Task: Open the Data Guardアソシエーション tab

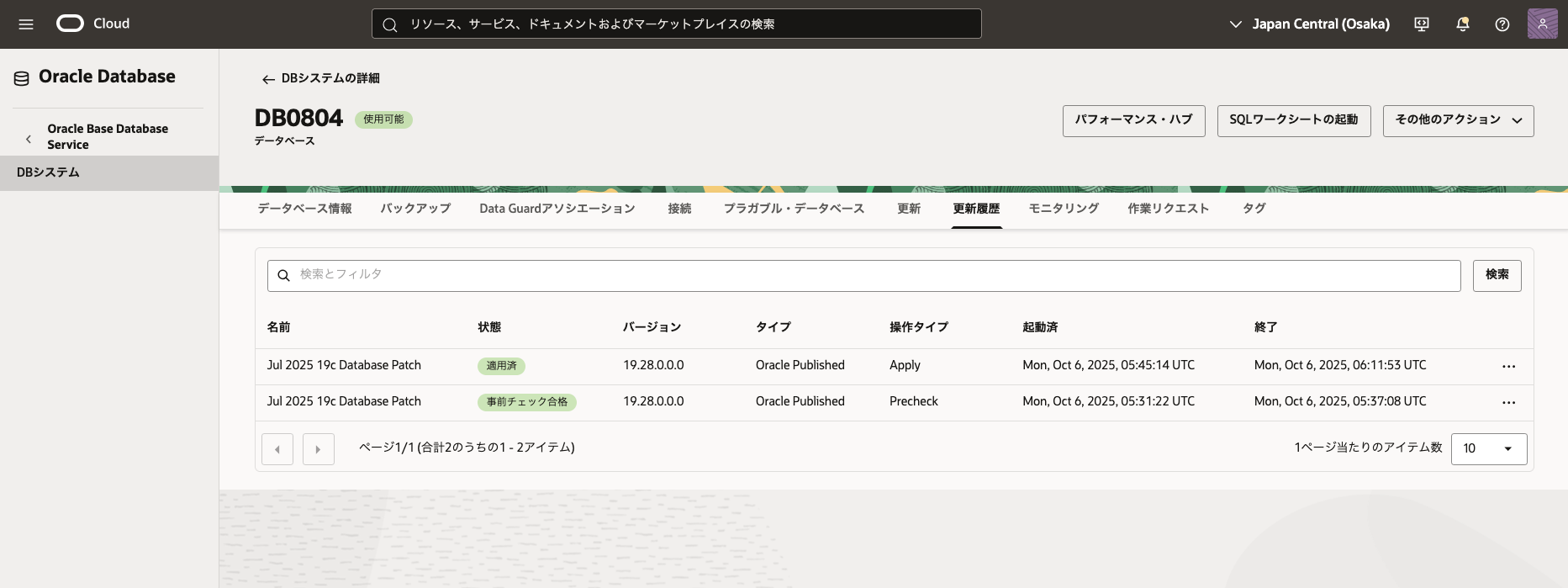Action: coord(557,209)
